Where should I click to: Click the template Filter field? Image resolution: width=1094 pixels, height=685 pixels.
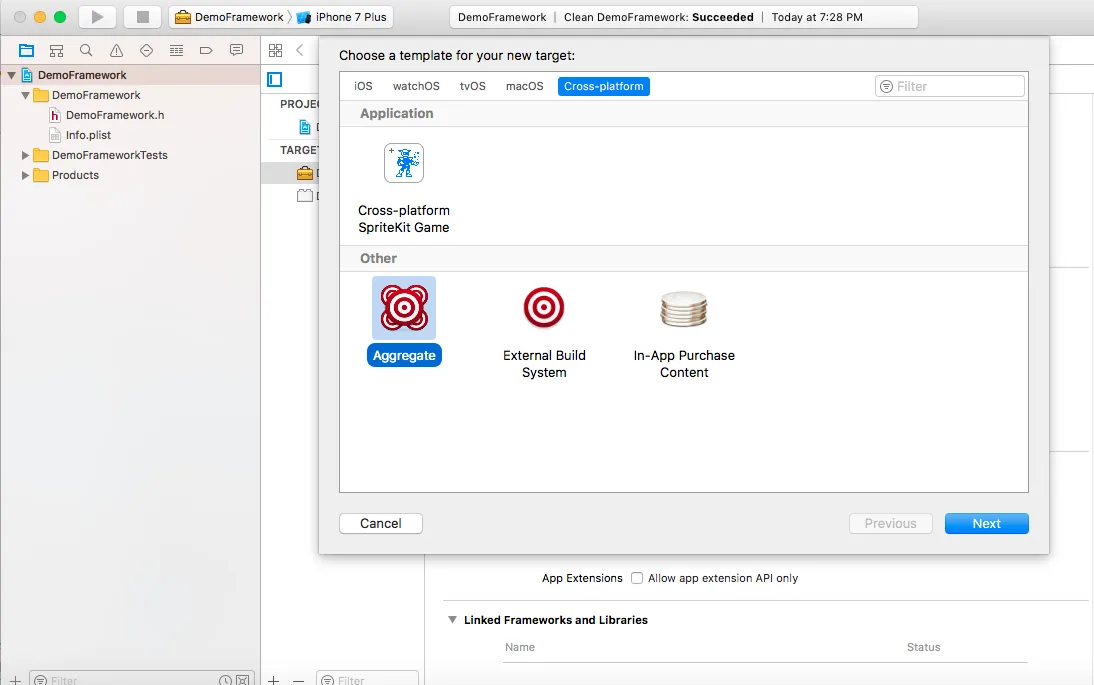tap(950, 86)
